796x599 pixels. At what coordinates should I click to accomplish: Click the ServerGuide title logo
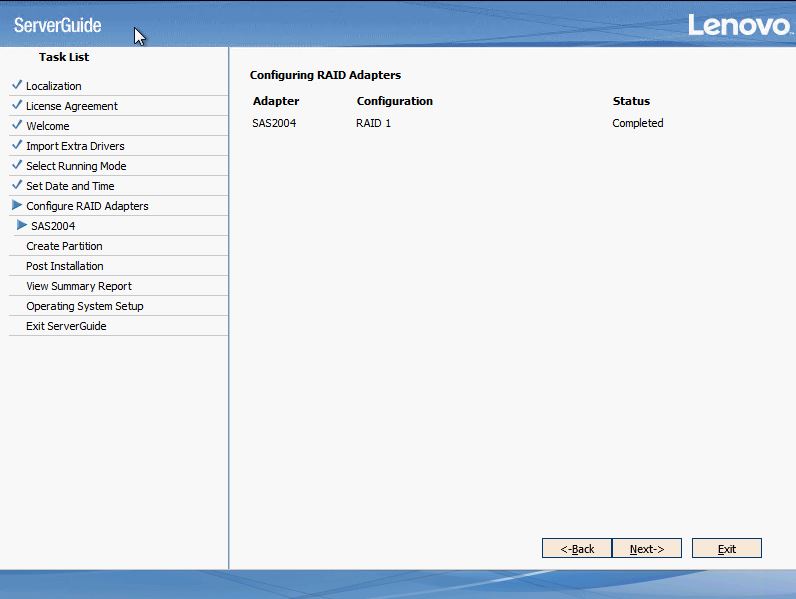tap(57, 25)
